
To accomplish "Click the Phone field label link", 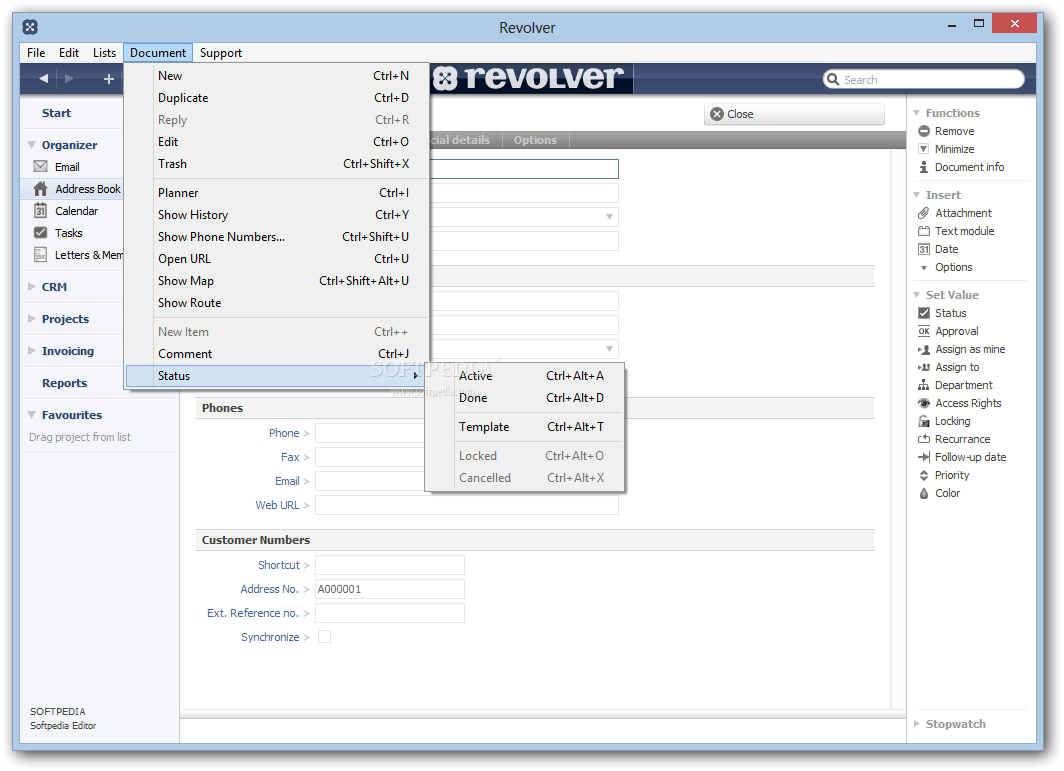I will tap(284, 433).
